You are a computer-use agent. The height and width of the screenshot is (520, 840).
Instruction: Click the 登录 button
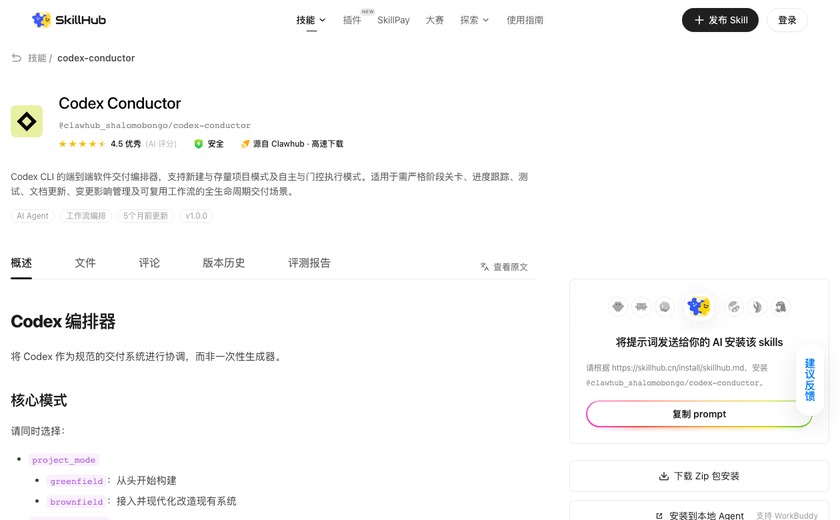tap(787, 20)
